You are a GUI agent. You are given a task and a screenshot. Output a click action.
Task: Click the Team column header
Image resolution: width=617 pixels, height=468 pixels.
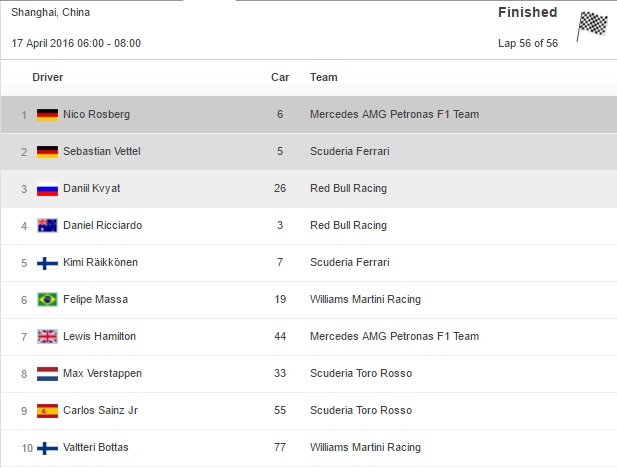323,77
